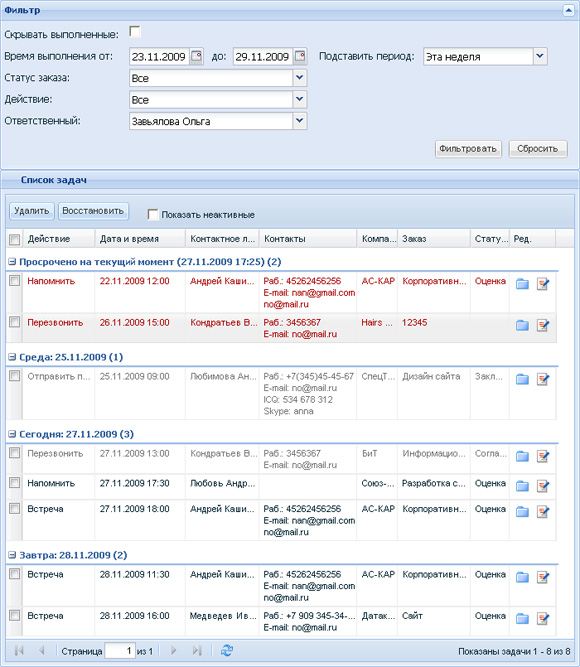Viewport: 580px width, 667px height.
Task: Open the Ответственный dropdown with Завьялова Ольга
Action: coord(300,121)
